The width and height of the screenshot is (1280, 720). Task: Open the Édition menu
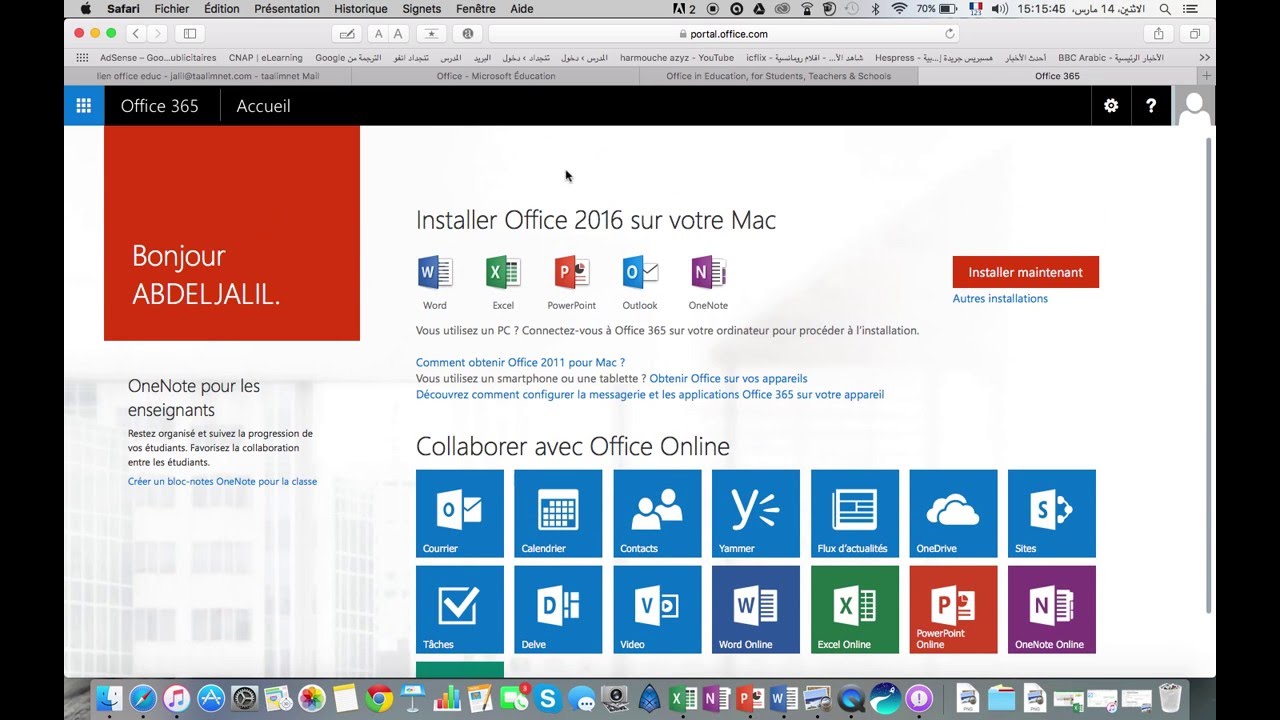click(221, 9)
